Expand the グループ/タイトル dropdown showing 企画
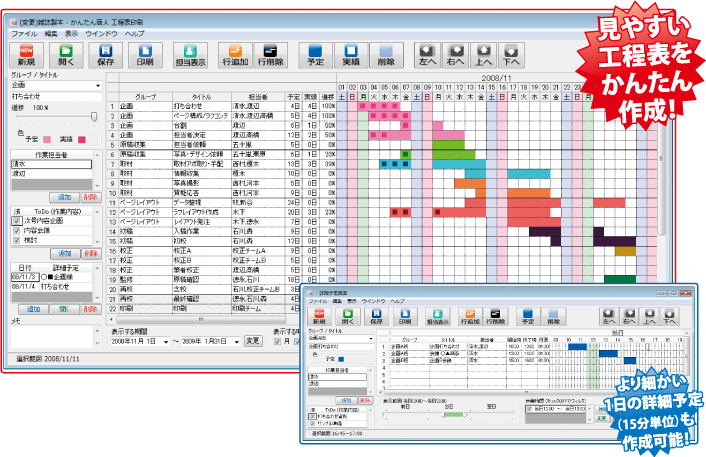This screenshot has height=457, width=706. pos(98,86)
